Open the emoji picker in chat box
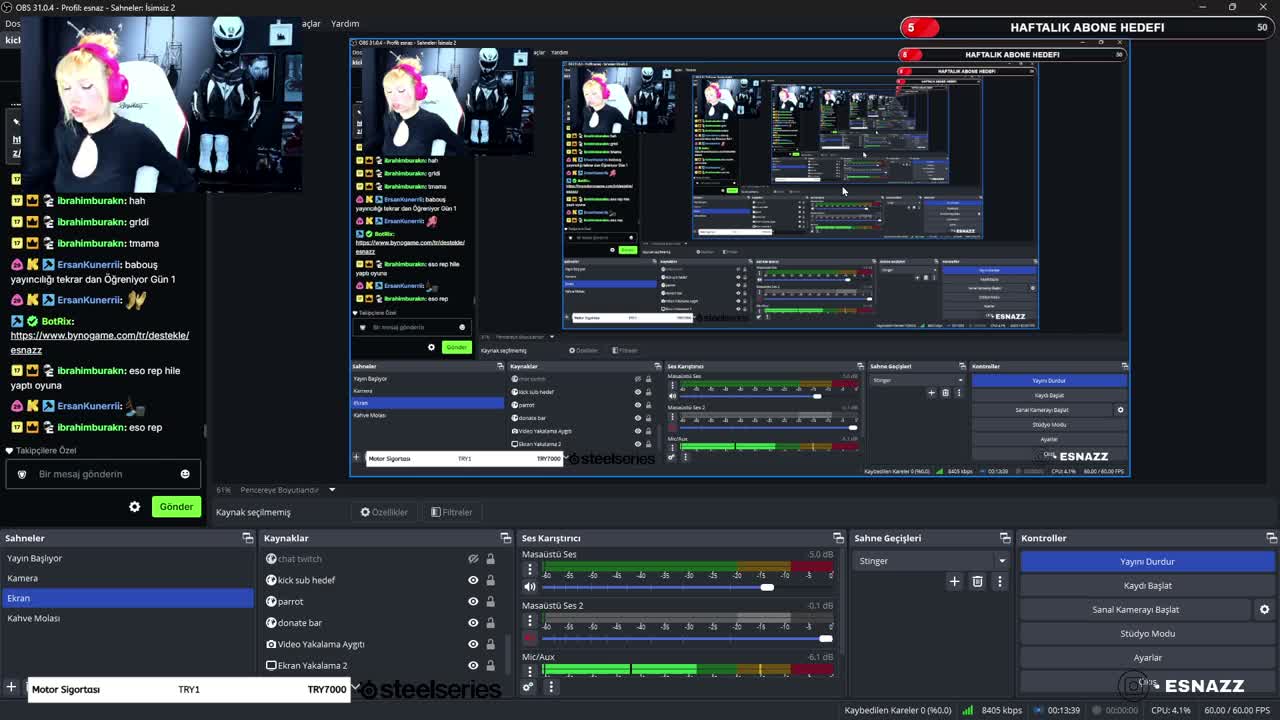The height and width of the screenshot is (720, 1280). click(x=185, y=474)
